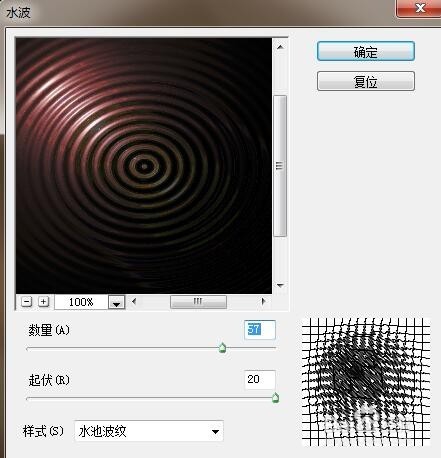441x458 pixels.
Task: Open the 样式 style dropdown 水池波纹
Action: coord(149,431)
